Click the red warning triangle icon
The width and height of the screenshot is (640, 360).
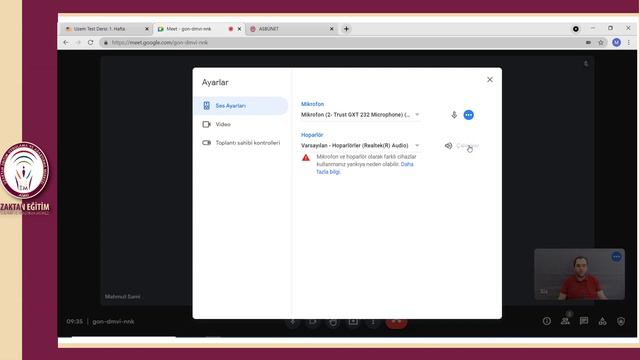[x=306, y=158]
